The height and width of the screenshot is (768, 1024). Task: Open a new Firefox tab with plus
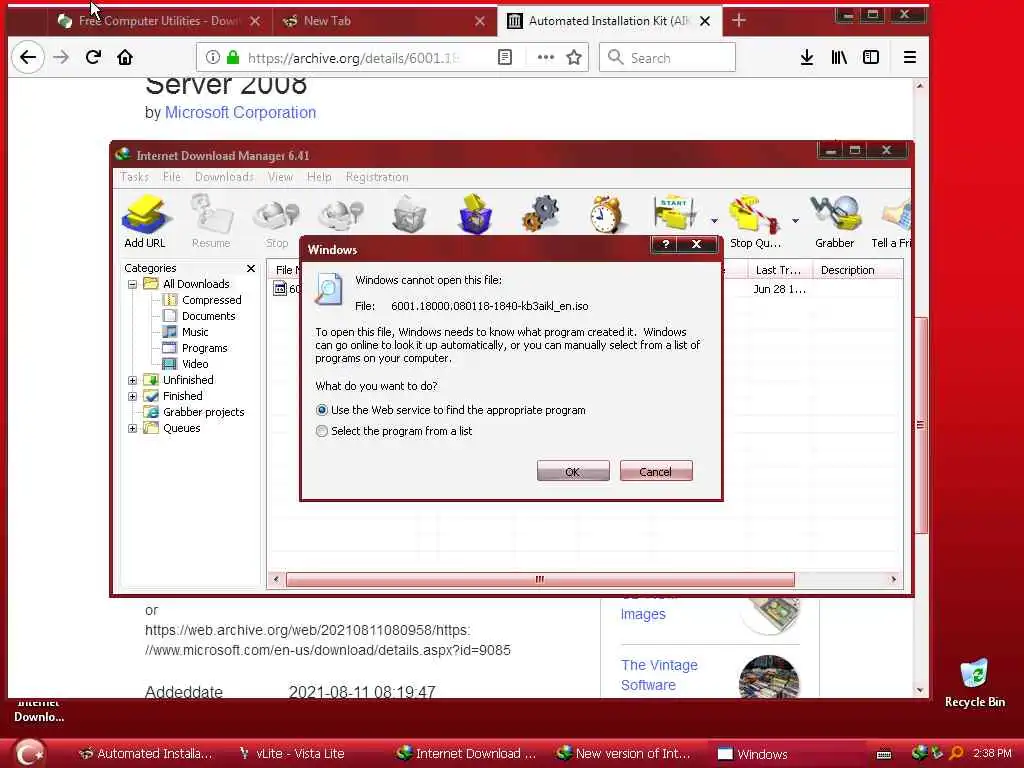point(739,21)
